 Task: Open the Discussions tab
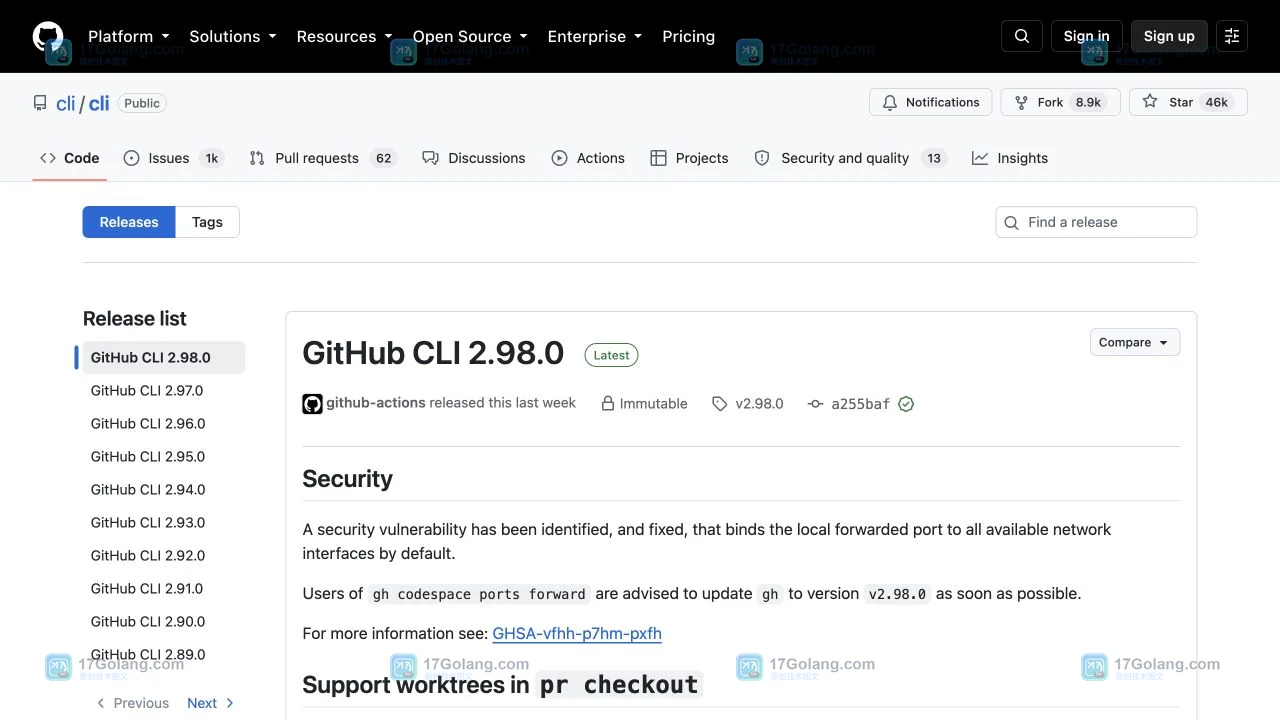coord(474,158)
